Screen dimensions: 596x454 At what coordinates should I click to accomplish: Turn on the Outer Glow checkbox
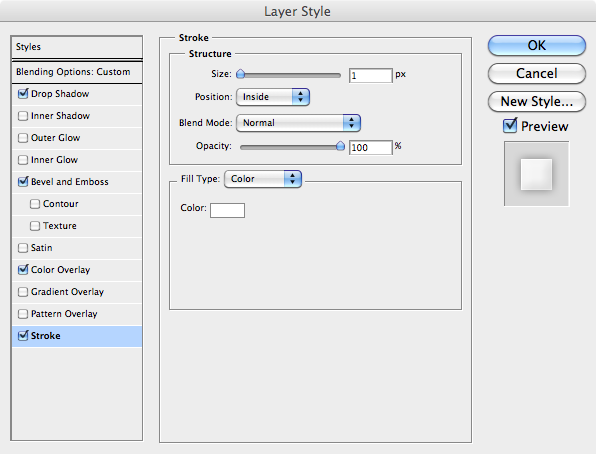23,138
